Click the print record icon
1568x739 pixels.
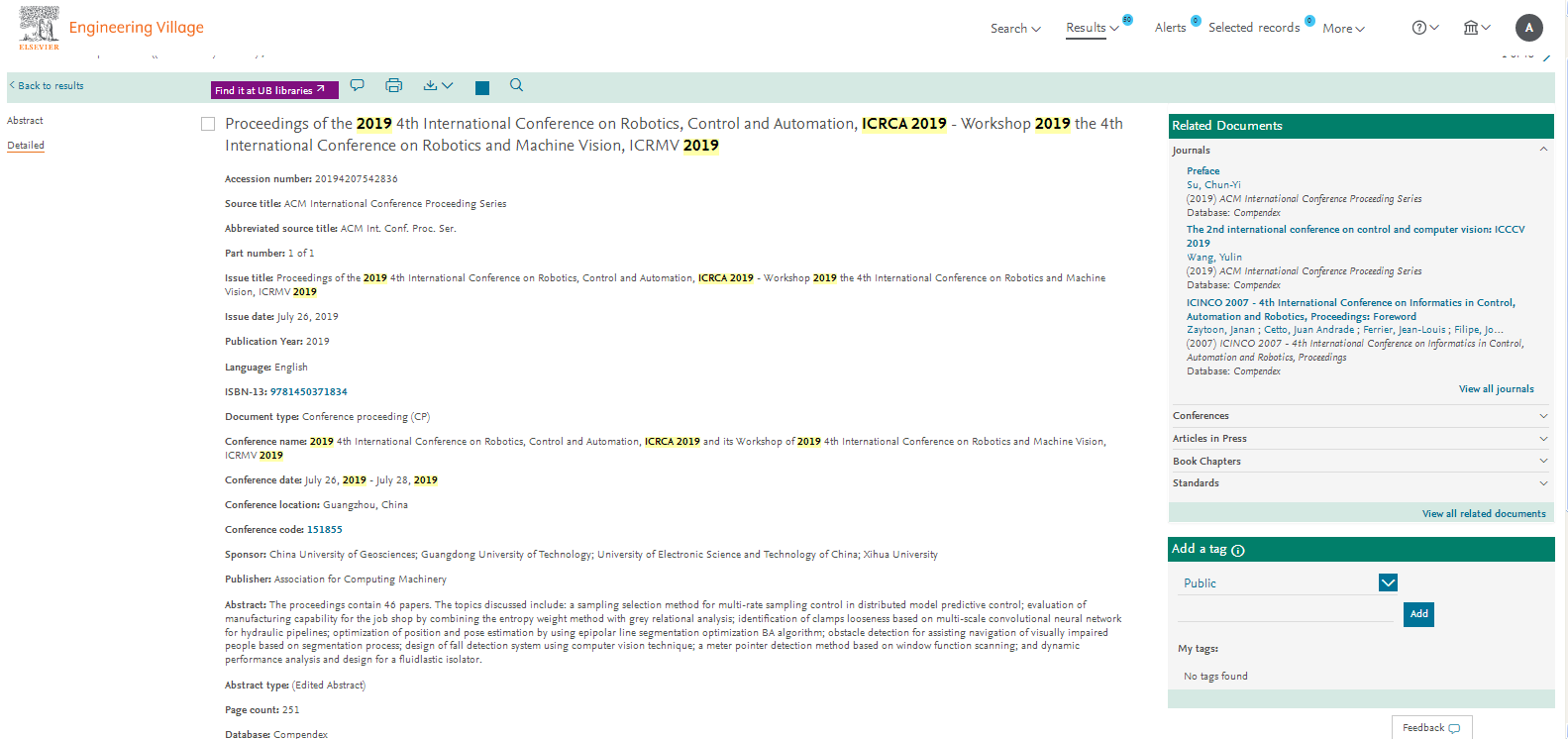point(393,85)
